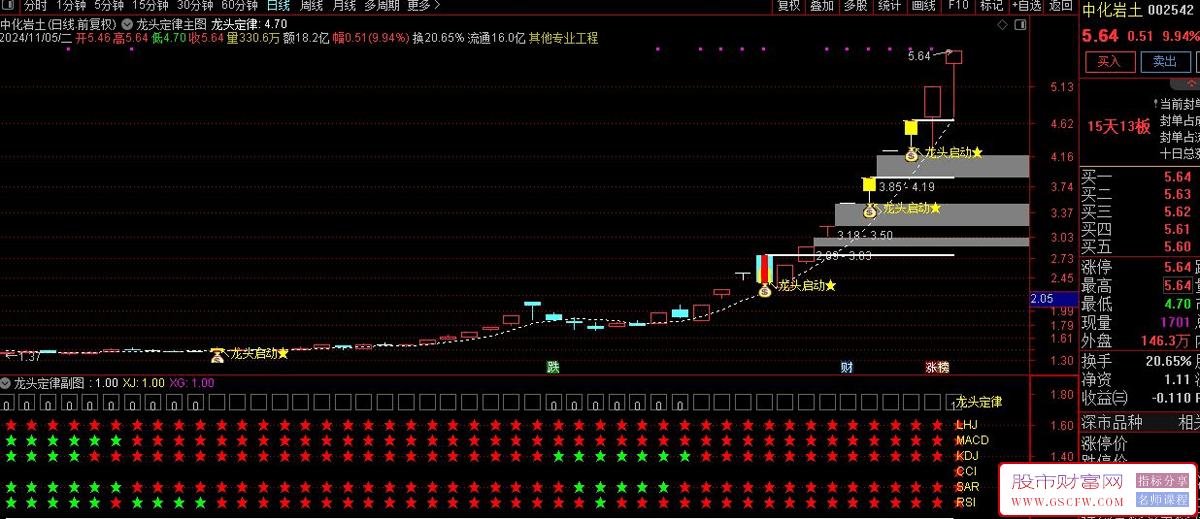Click the money bag icon beside first 龙头启动 signal
Screen dimensions: 1200x519
[217, 354]
